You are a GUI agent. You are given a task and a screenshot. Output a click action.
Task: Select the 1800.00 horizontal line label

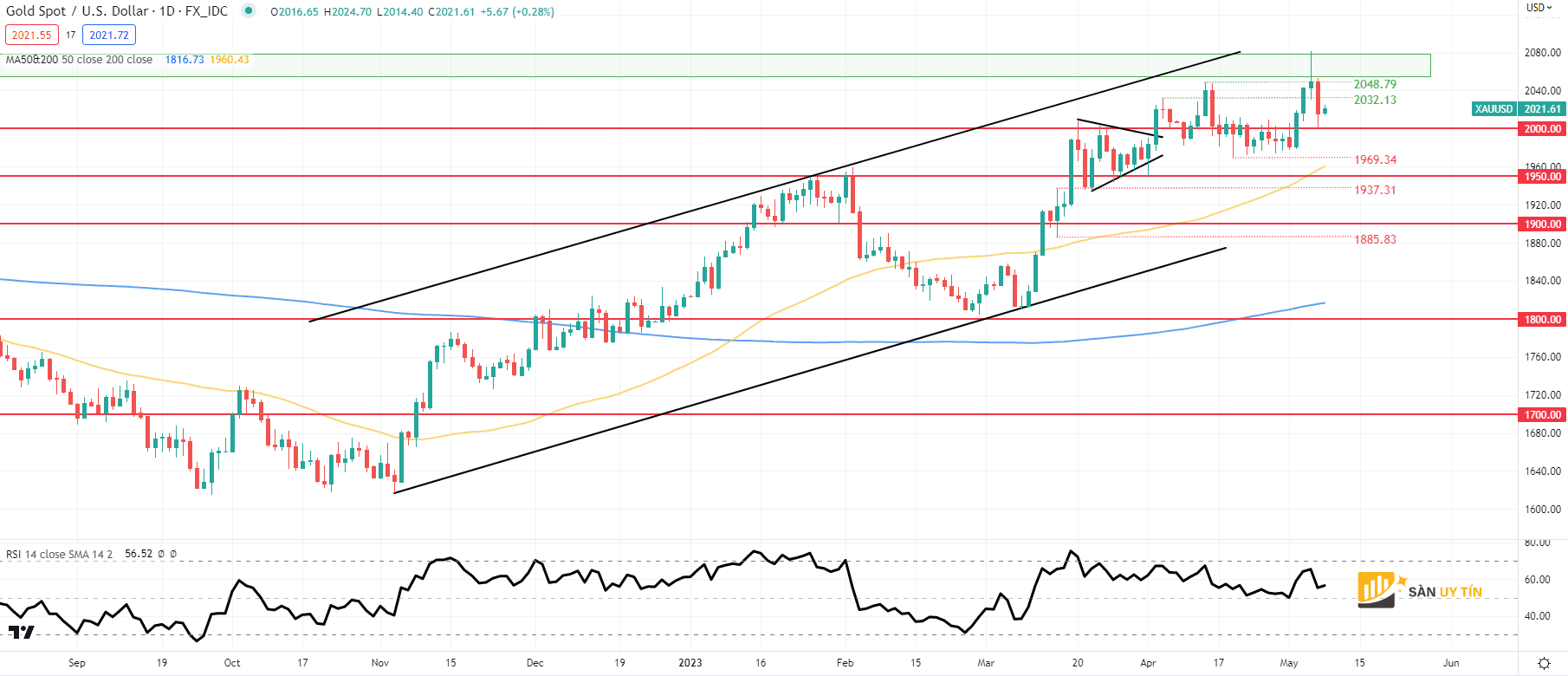(x=1543, y=320)
